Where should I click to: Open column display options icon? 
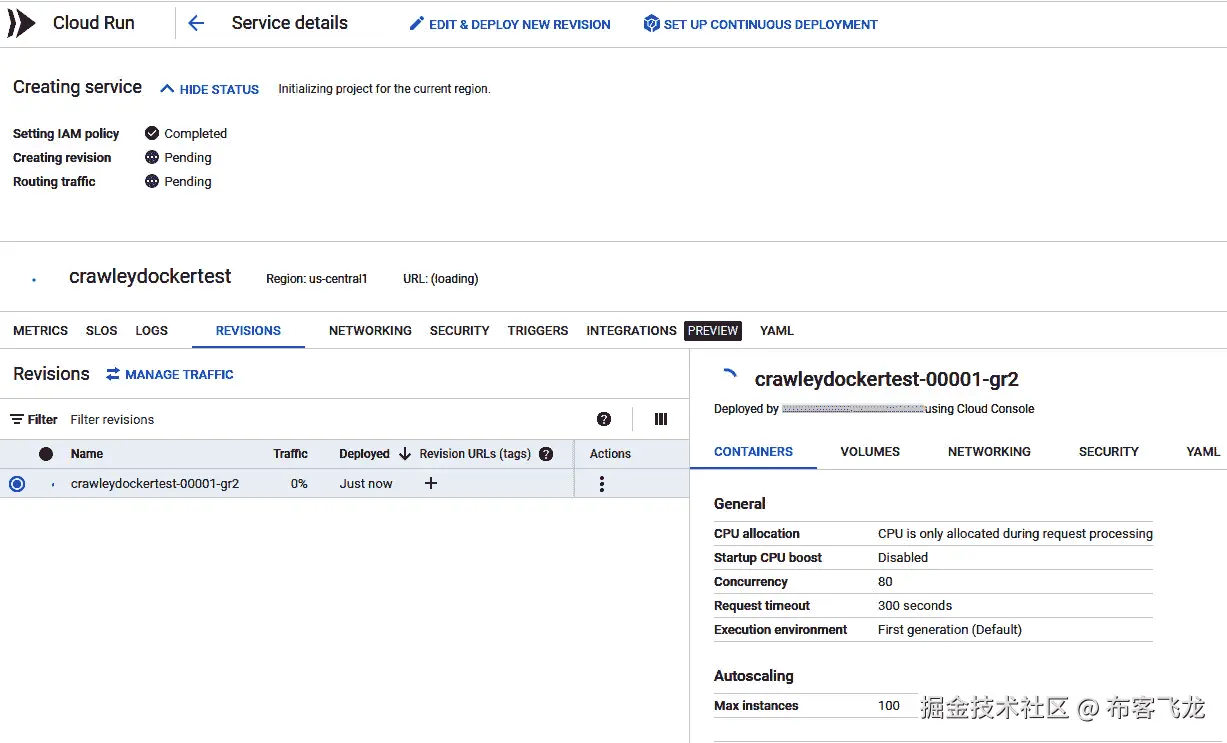click(x=661, y=419)
